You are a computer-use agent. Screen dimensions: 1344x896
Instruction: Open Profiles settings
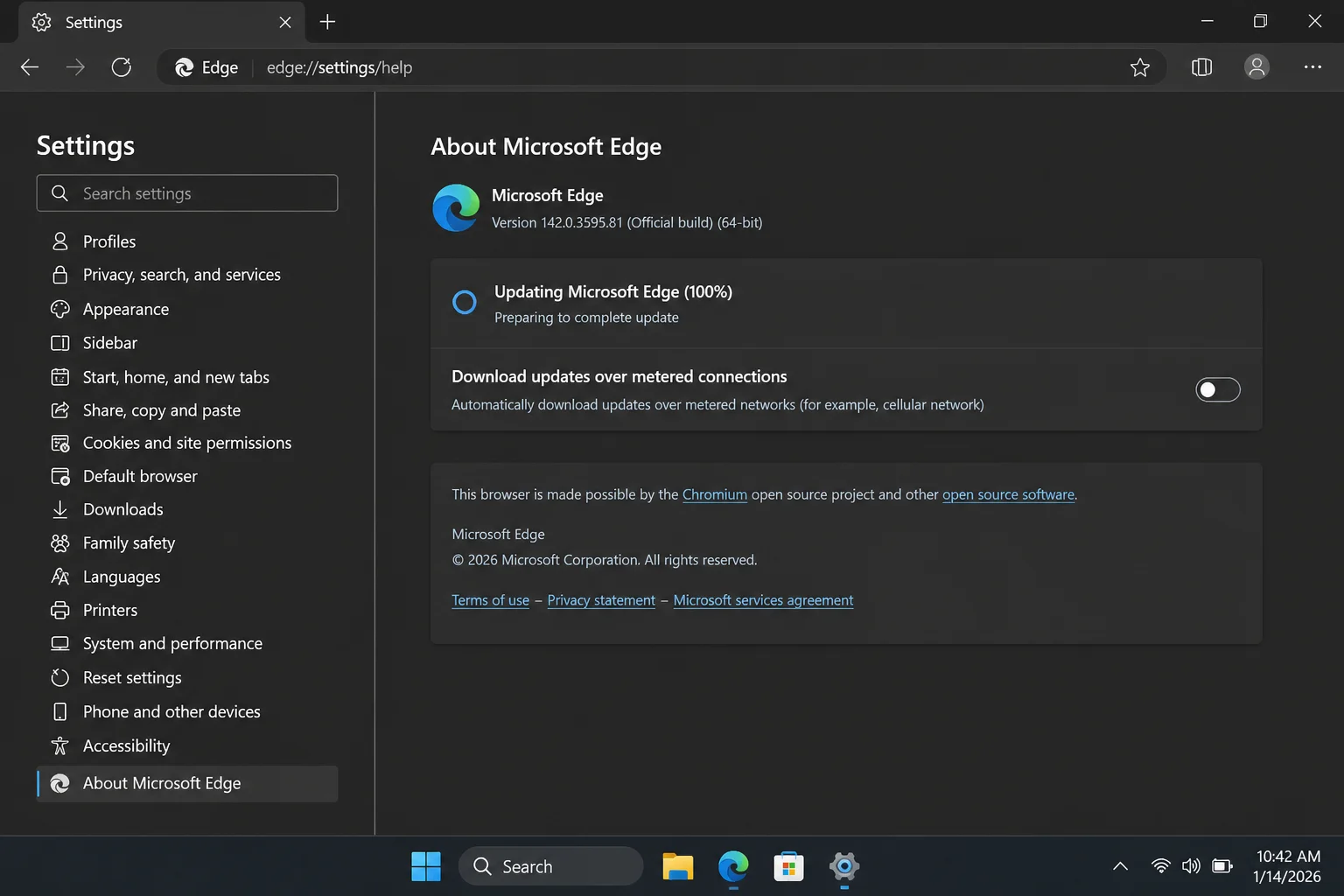point(187,241)
